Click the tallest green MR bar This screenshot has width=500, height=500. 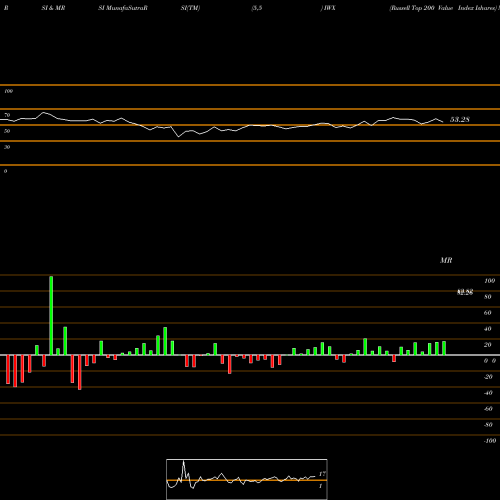[x=51, y=315]
